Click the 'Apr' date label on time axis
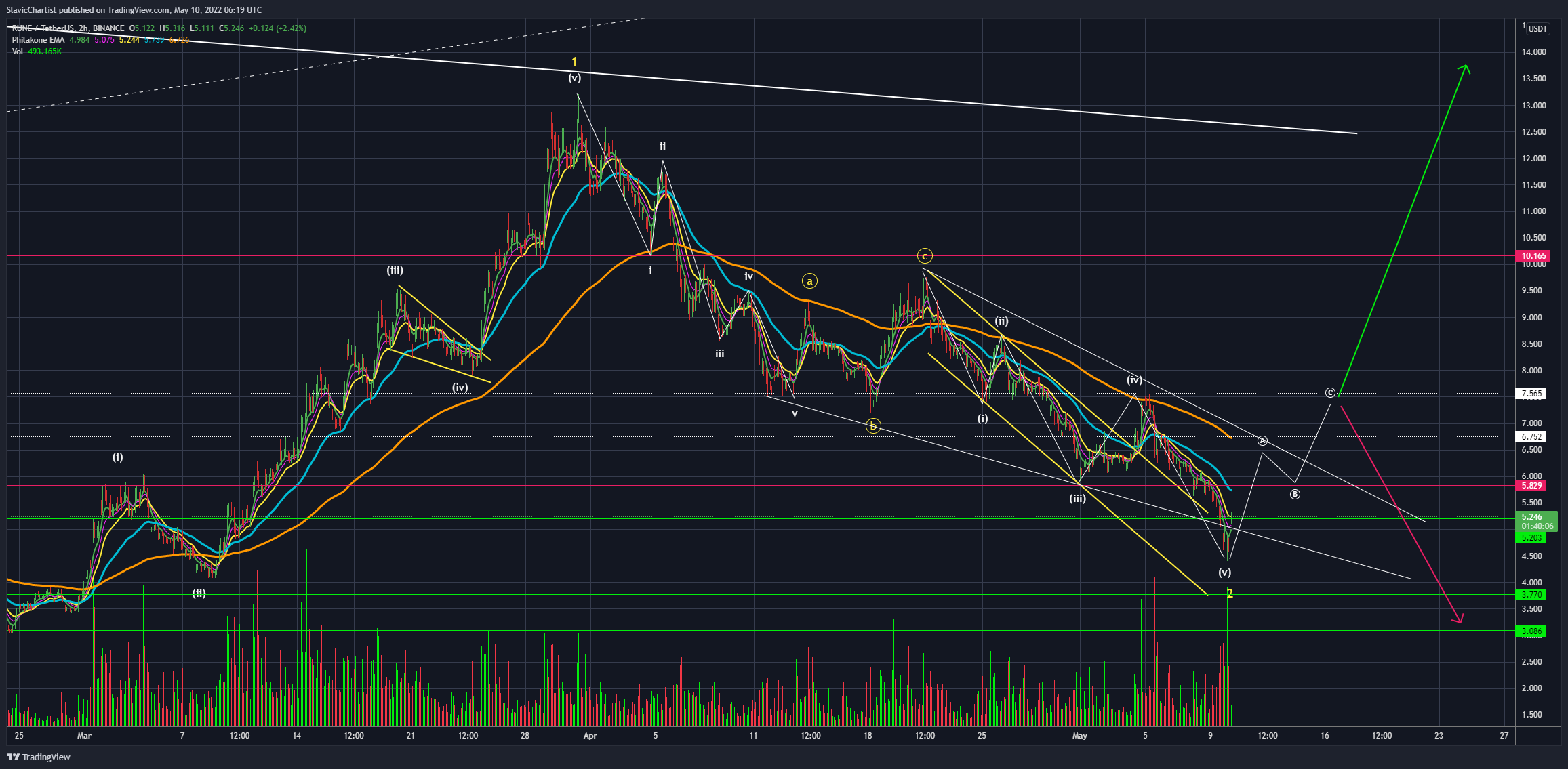 point(590,736)
